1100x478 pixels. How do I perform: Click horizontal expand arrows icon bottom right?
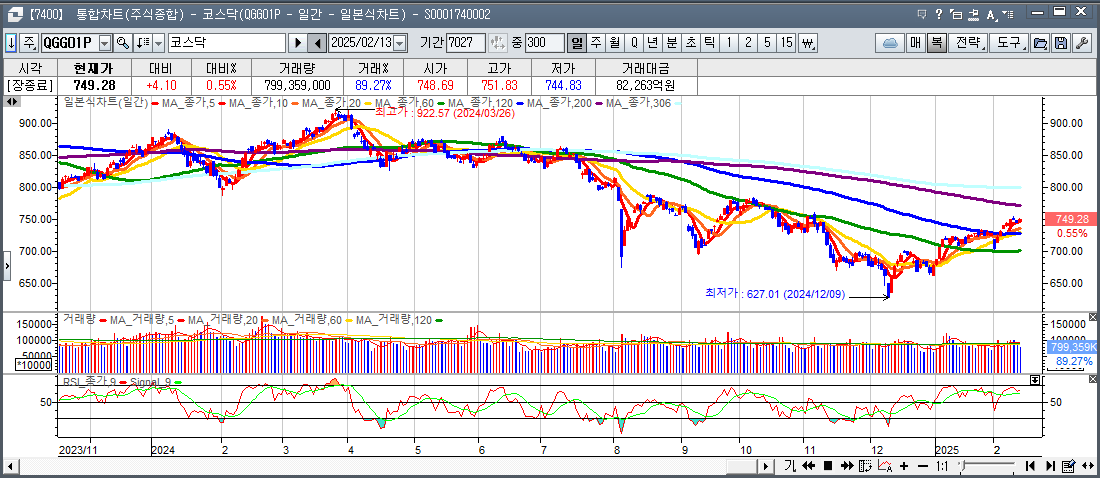tap(1087, 465)
